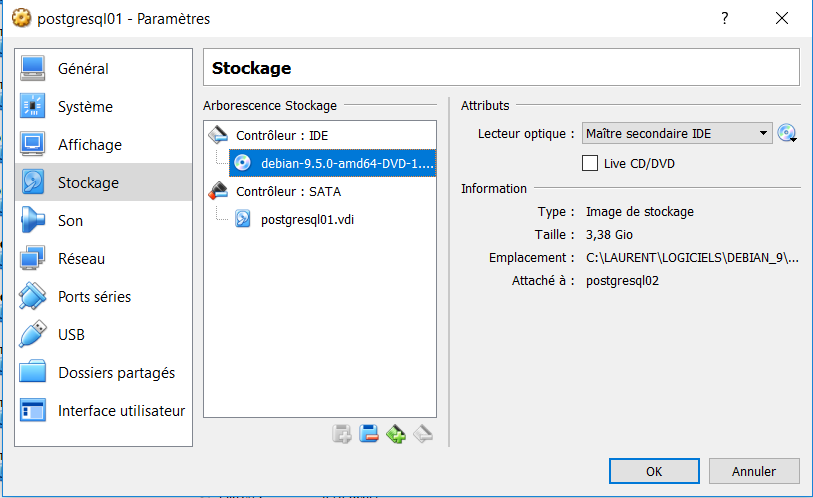The height and width of the screenshot is (498, 813).
Task: Click the remove controller icon
Action: tap(369, 434)
